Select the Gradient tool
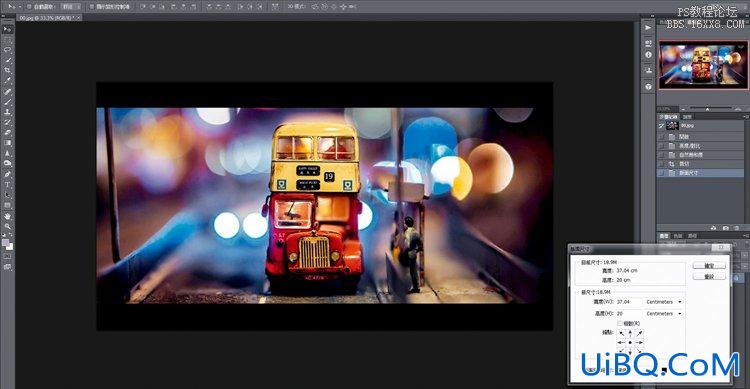 pyautogui.click(x=7, y=143)
